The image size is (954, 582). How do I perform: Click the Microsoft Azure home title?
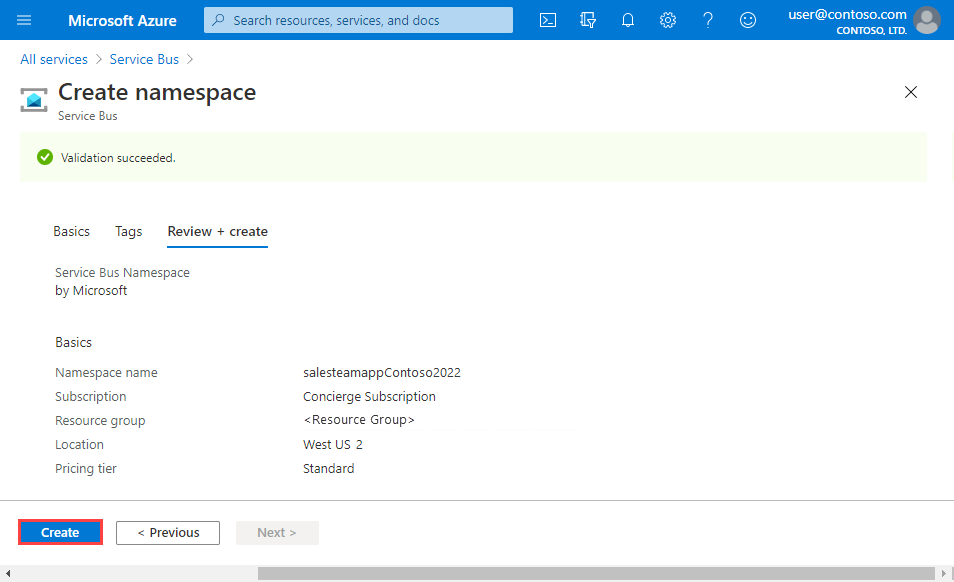coord(122,21)
